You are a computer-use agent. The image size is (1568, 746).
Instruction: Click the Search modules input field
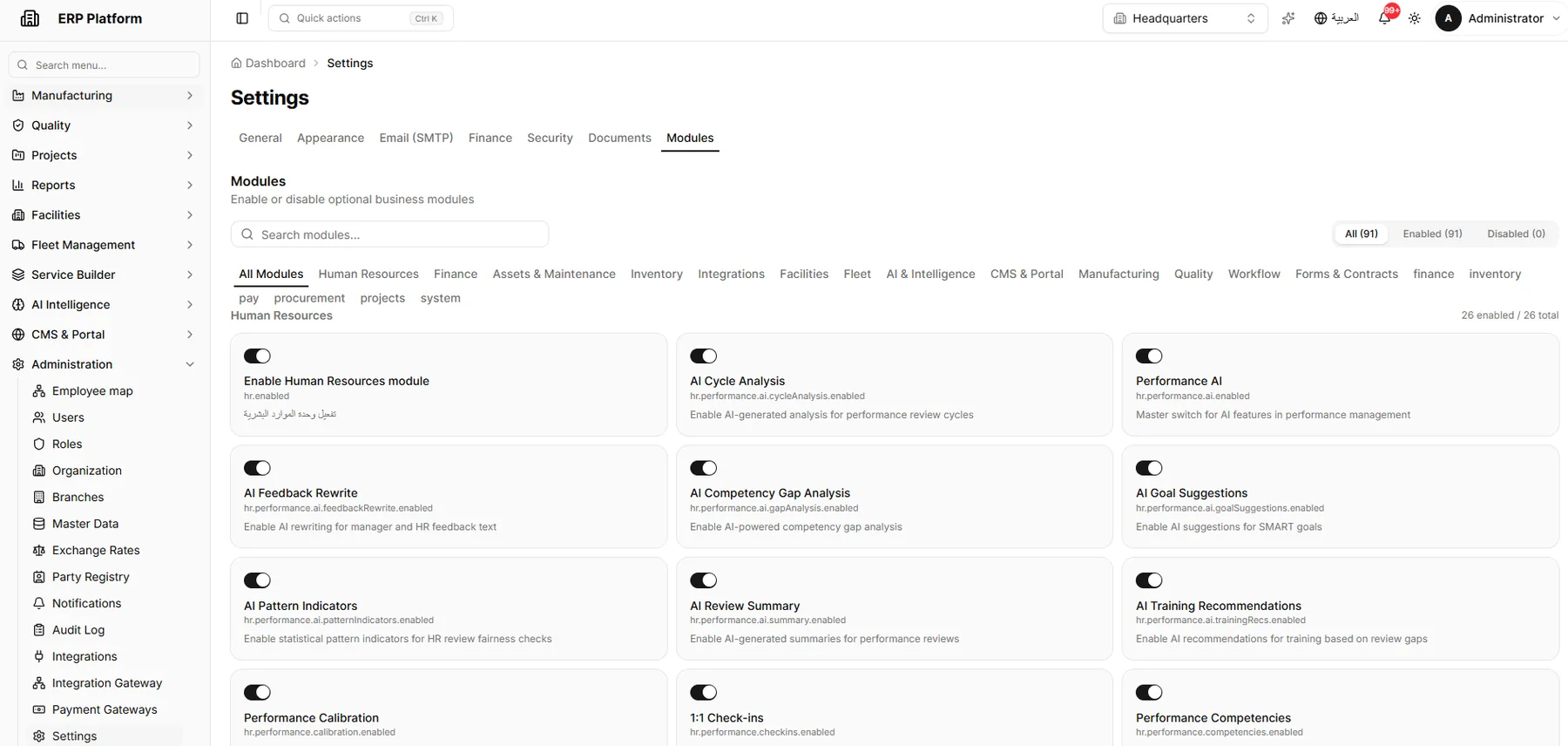(x=389, y=234)
